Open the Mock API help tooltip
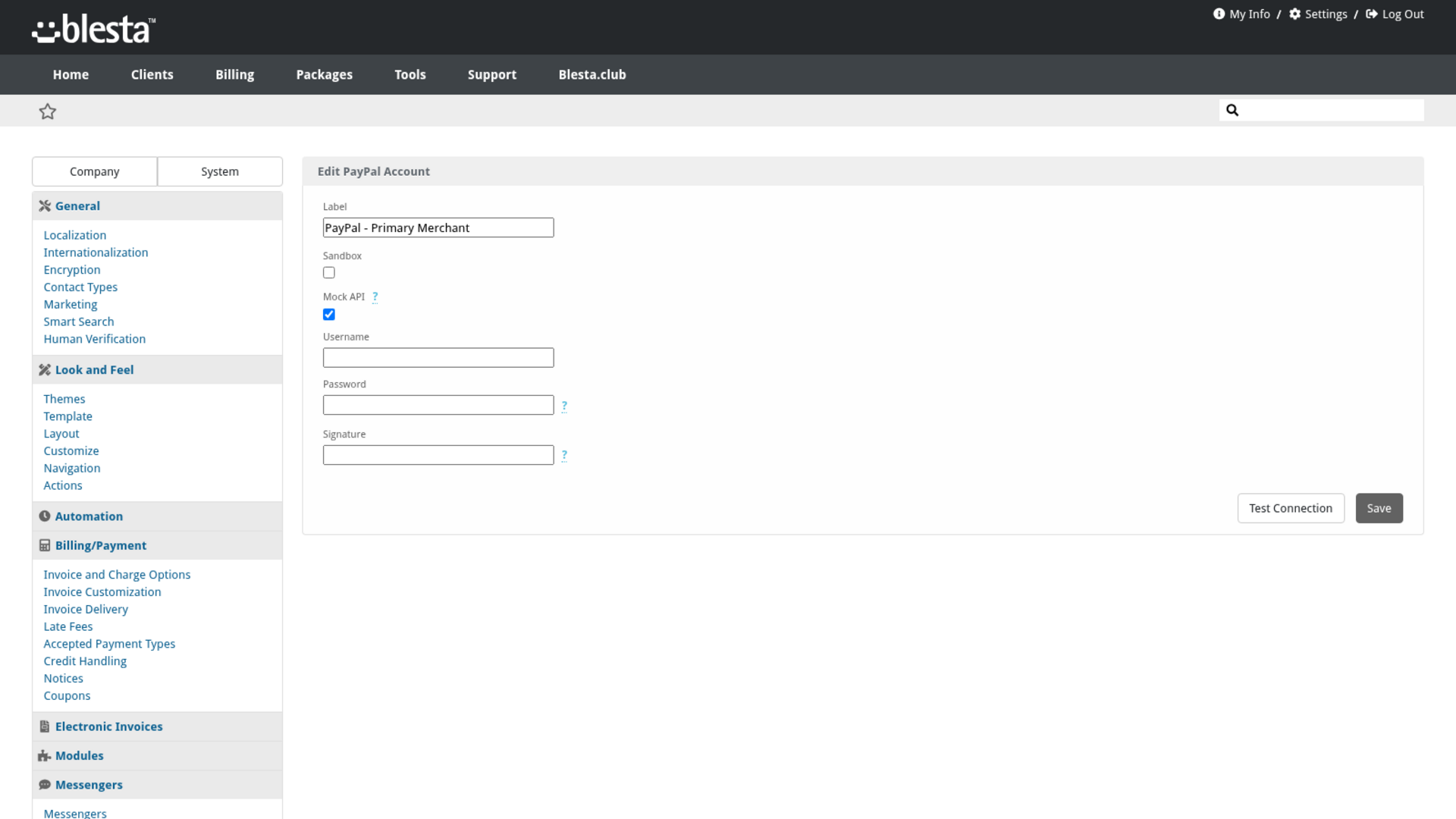The height and width of the screenshot is (819, 1456). pyautogui.click(x=375, y=297)
